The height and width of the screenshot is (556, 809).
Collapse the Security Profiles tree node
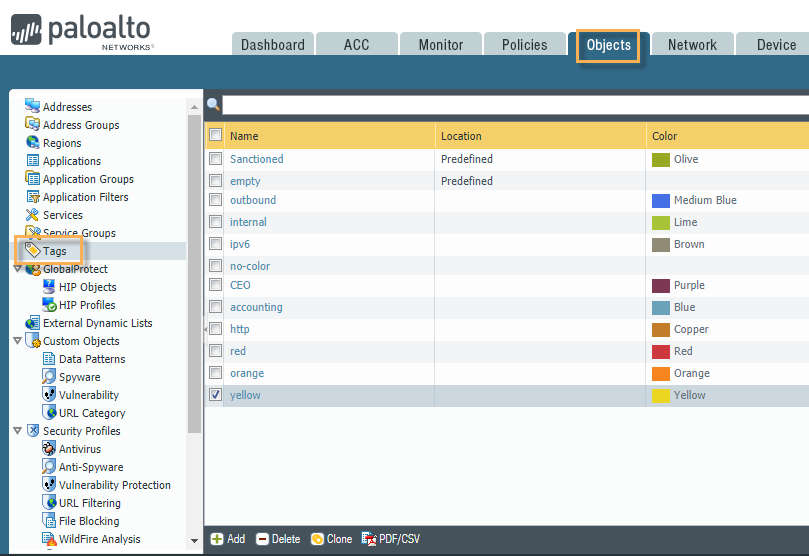[18, 431]
